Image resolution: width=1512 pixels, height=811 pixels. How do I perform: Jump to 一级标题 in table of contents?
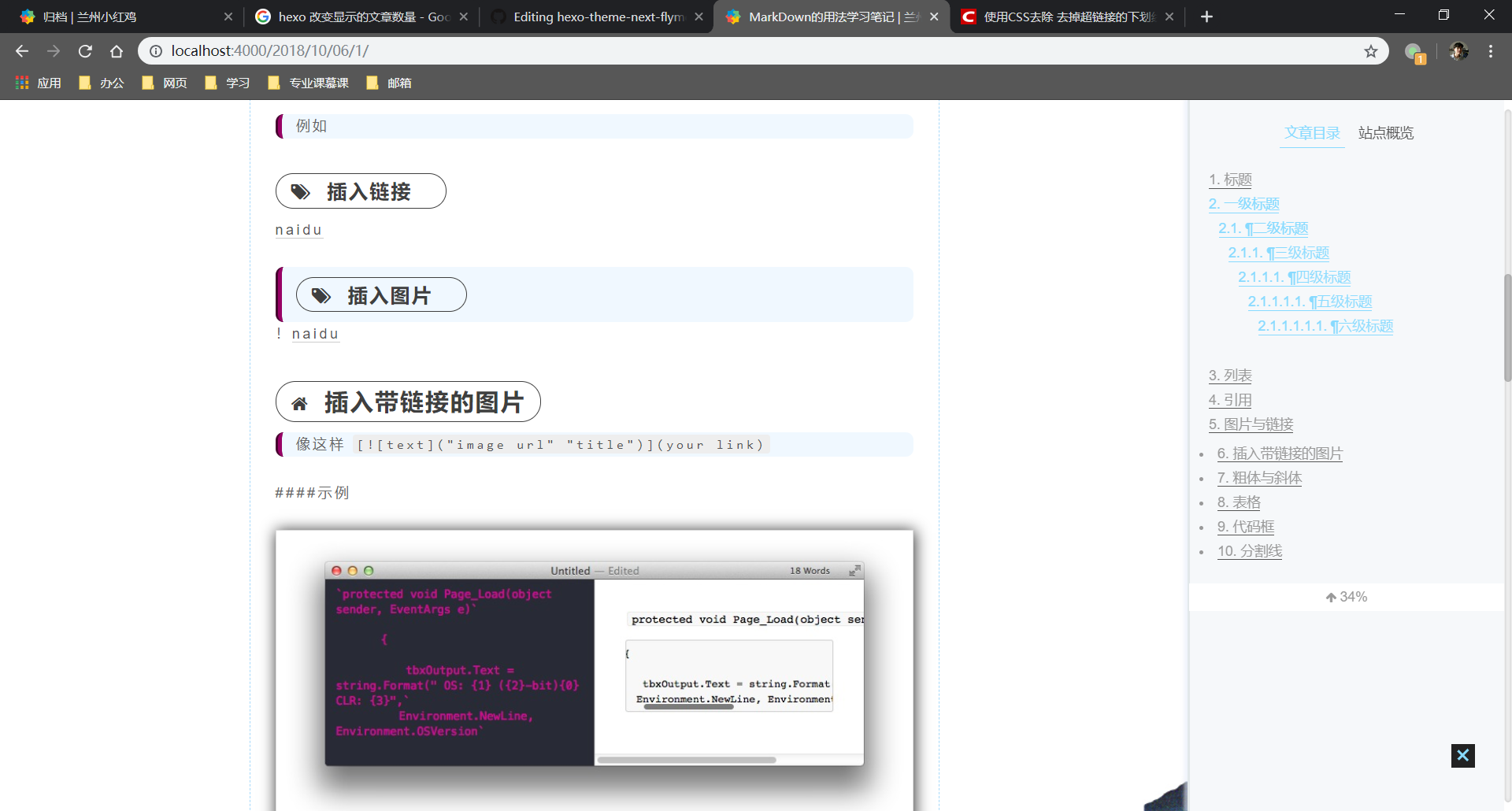[1243, 204]
